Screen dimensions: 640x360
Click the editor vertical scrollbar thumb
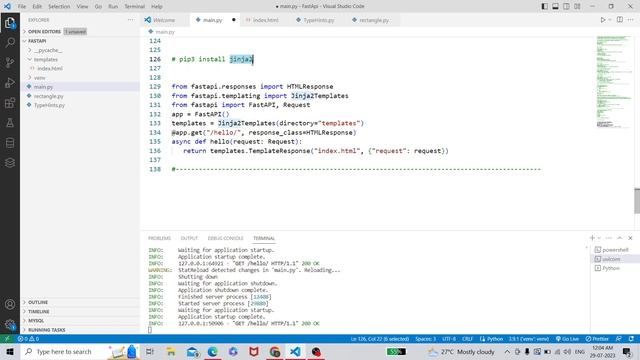[637, 201]
